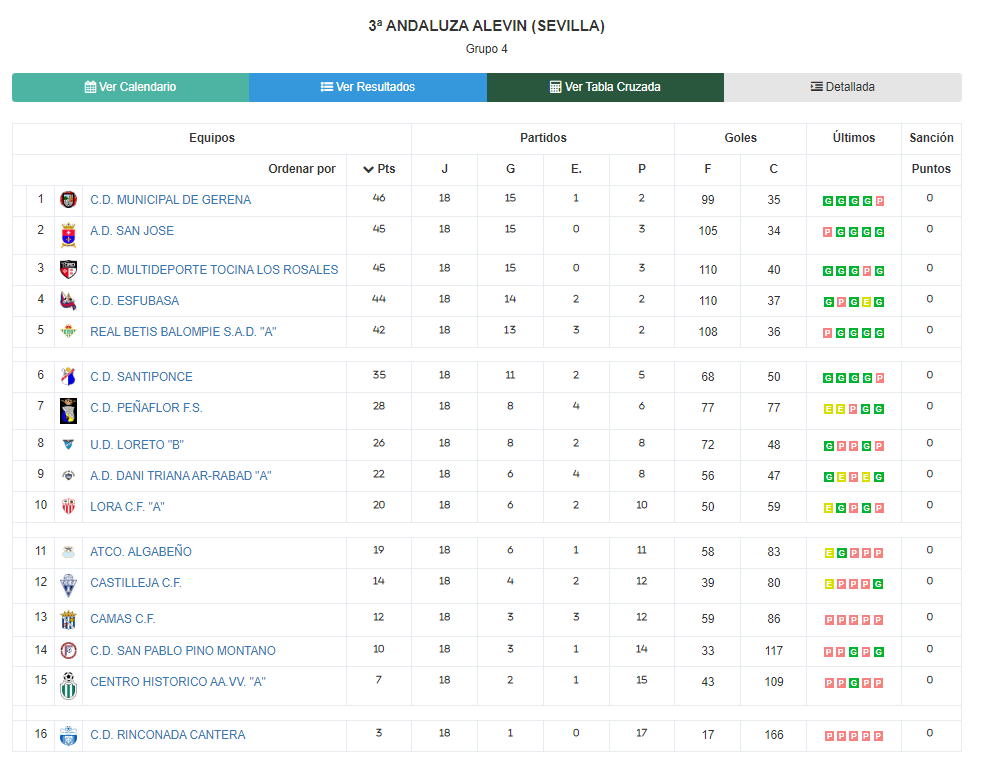Image resolution: width=981 pixels, height=758 pixels.
Task: Open C.D. MULTIDEPORTE TOCINA LOS ROSALES link
Action: pos(214,270)
